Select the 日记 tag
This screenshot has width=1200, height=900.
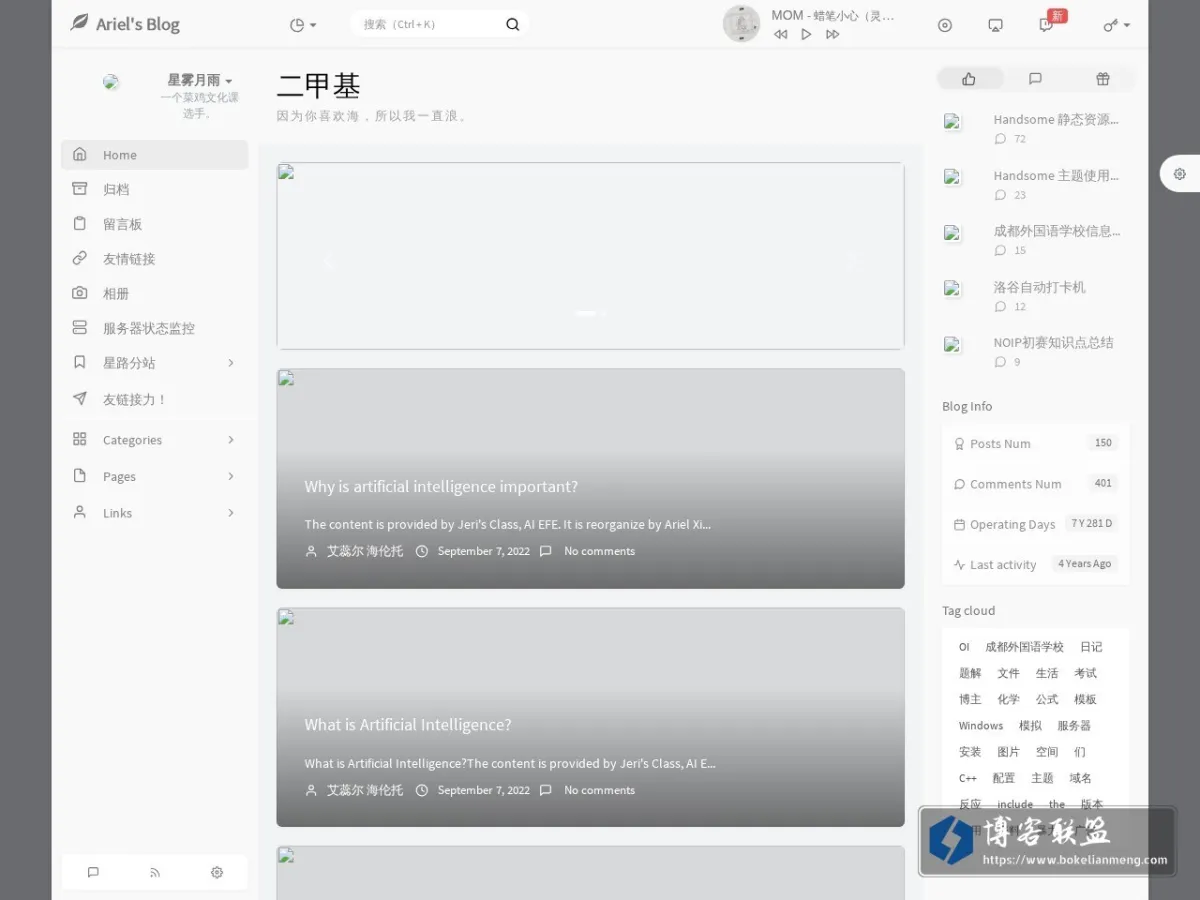1091,647
